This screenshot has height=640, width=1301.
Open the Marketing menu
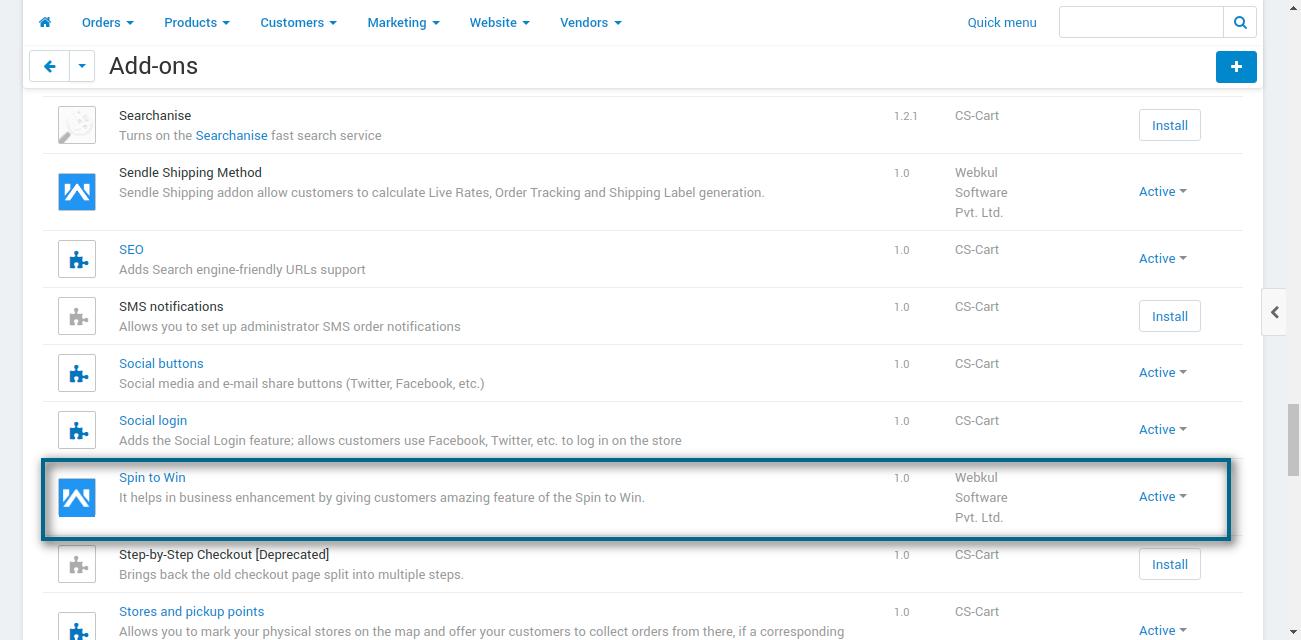click(403, 22)
